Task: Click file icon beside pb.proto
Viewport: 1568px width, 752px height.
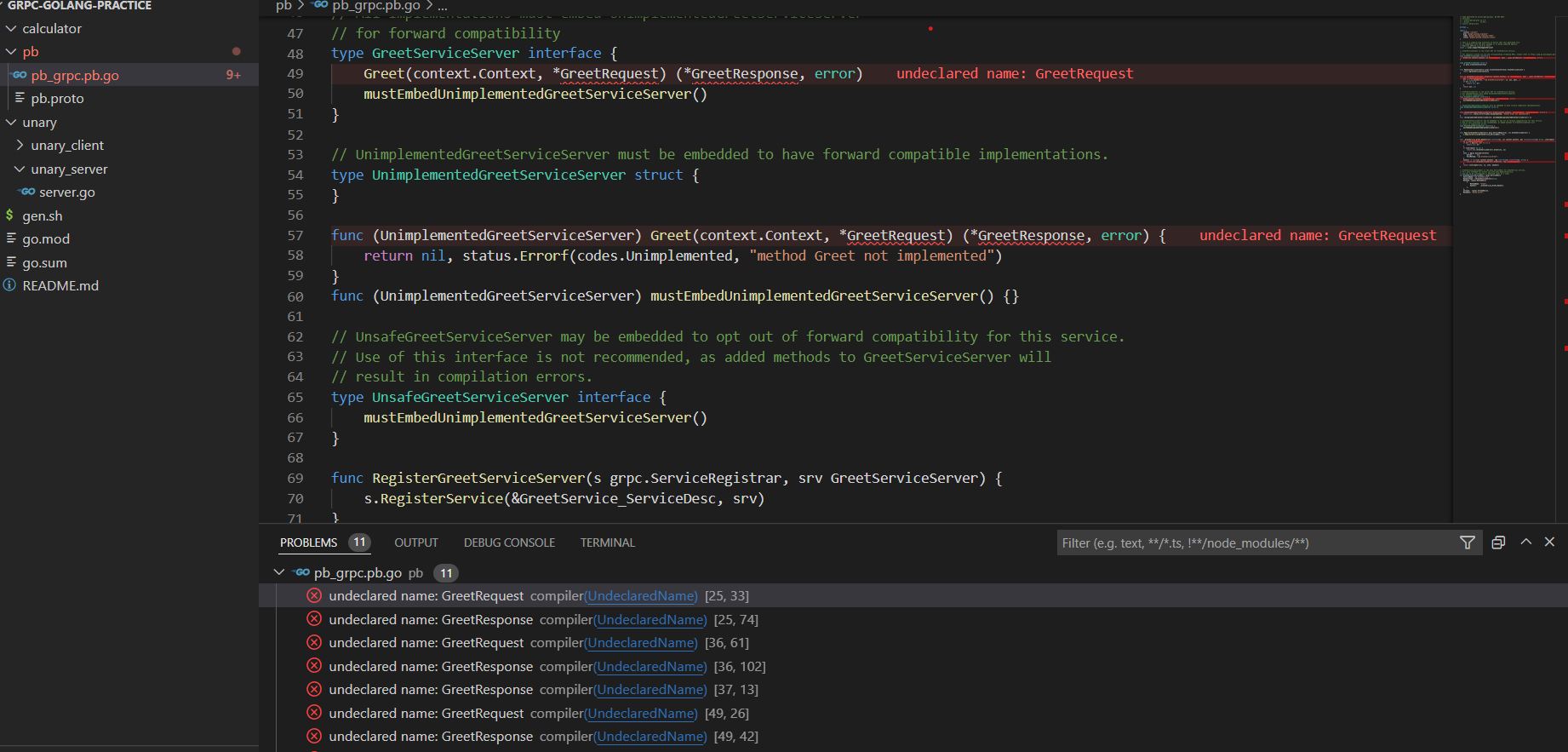Action: pyautogui.click(x=20, y=98)
